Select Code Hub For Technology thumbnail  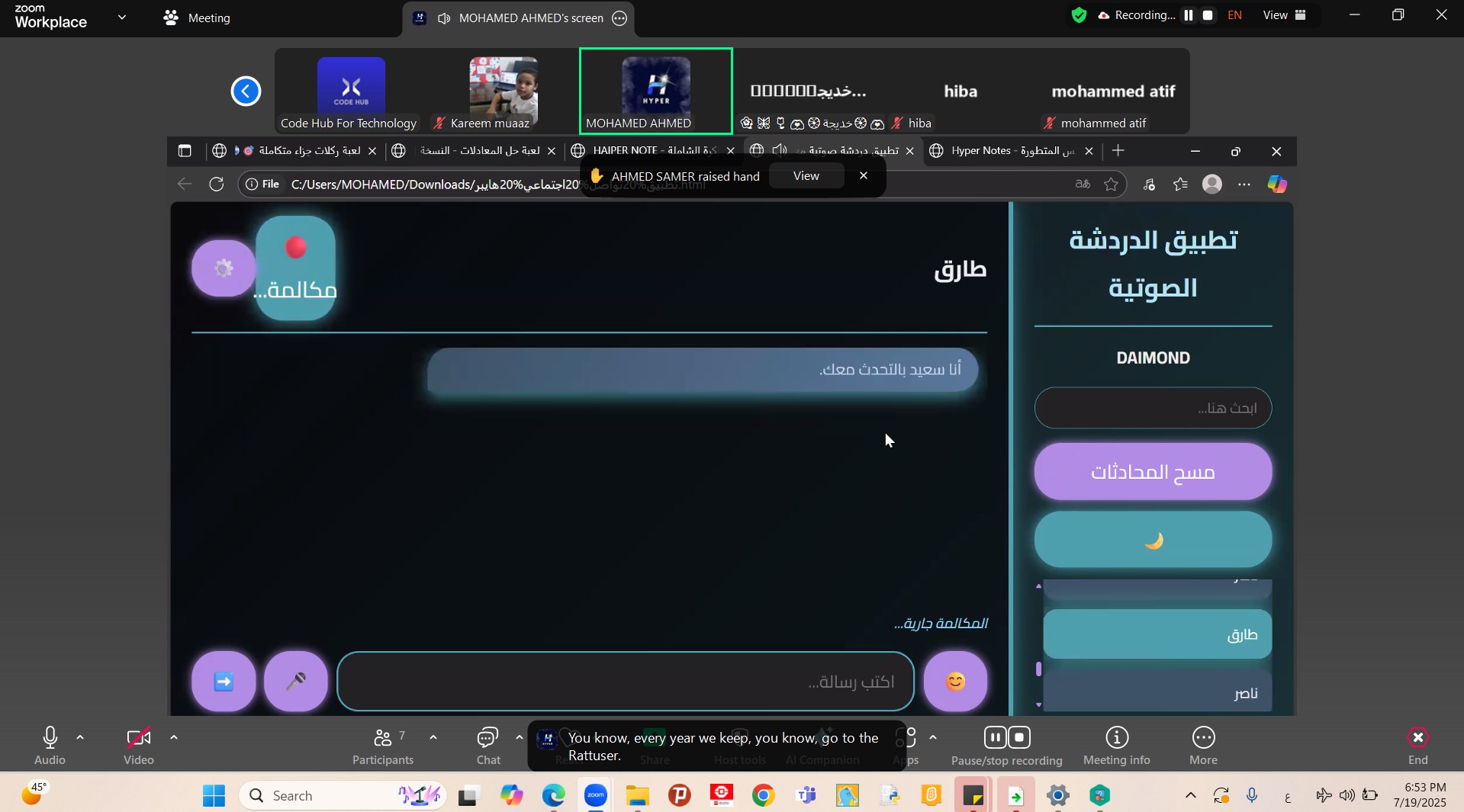coord(351,91)
